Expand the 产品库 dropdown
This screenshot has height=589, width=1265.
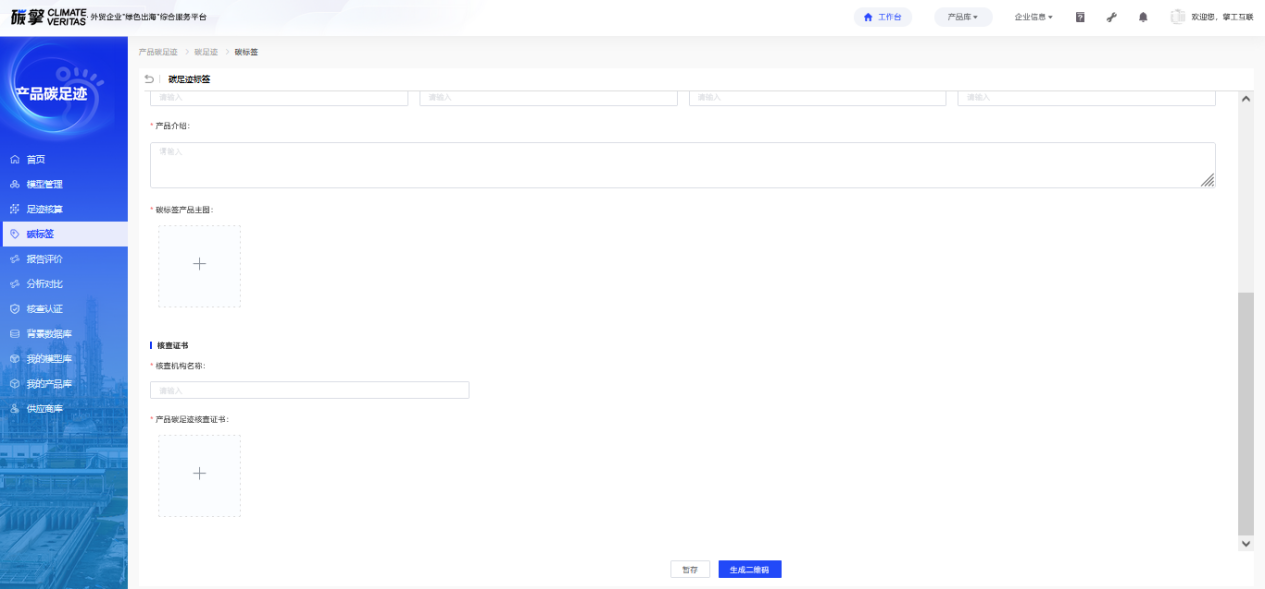tap(962, 17)
